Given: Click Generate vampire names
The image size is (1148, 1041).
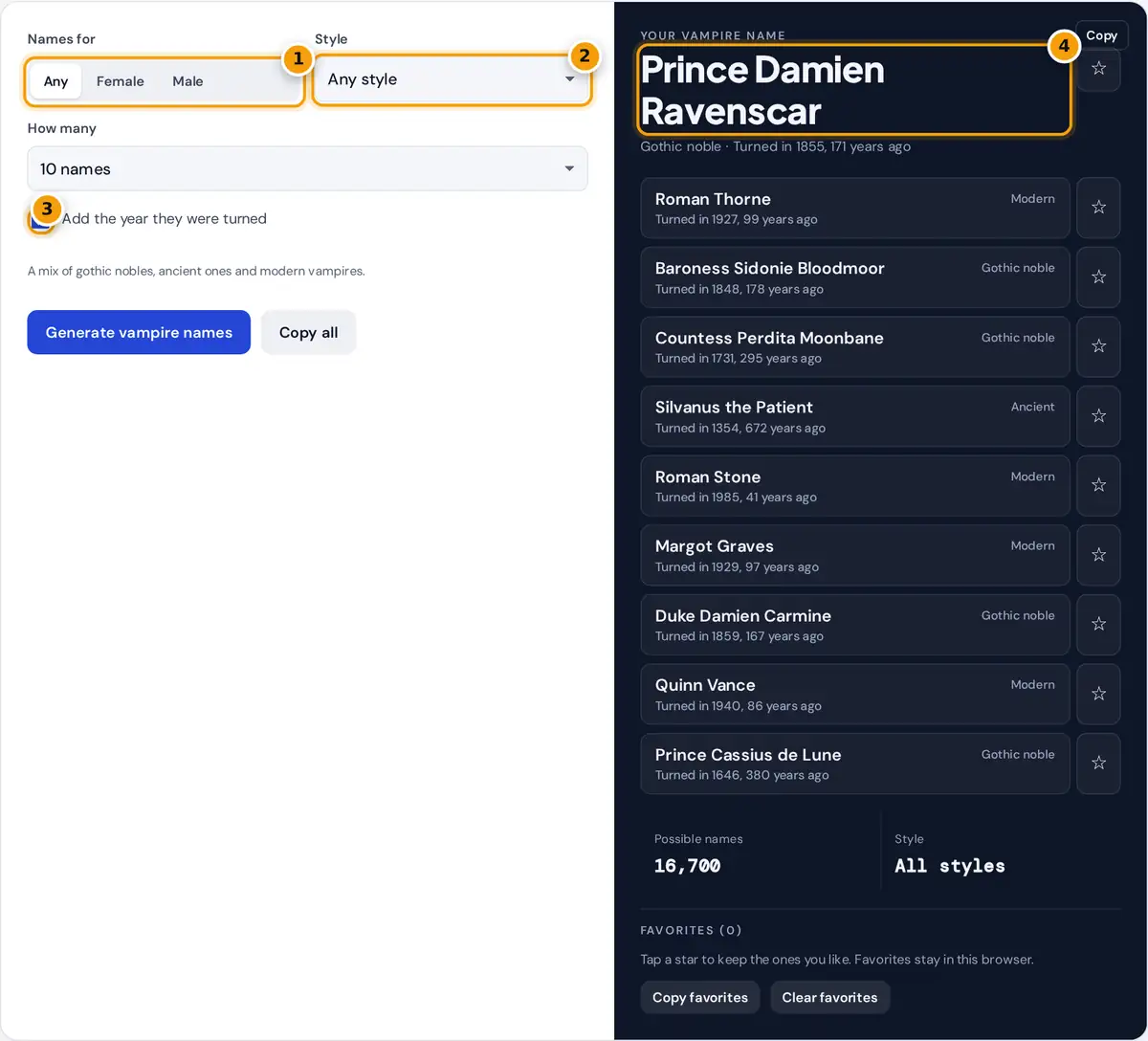Looking at the screenshot, I should pyautogui.click(x=139, y=332).
